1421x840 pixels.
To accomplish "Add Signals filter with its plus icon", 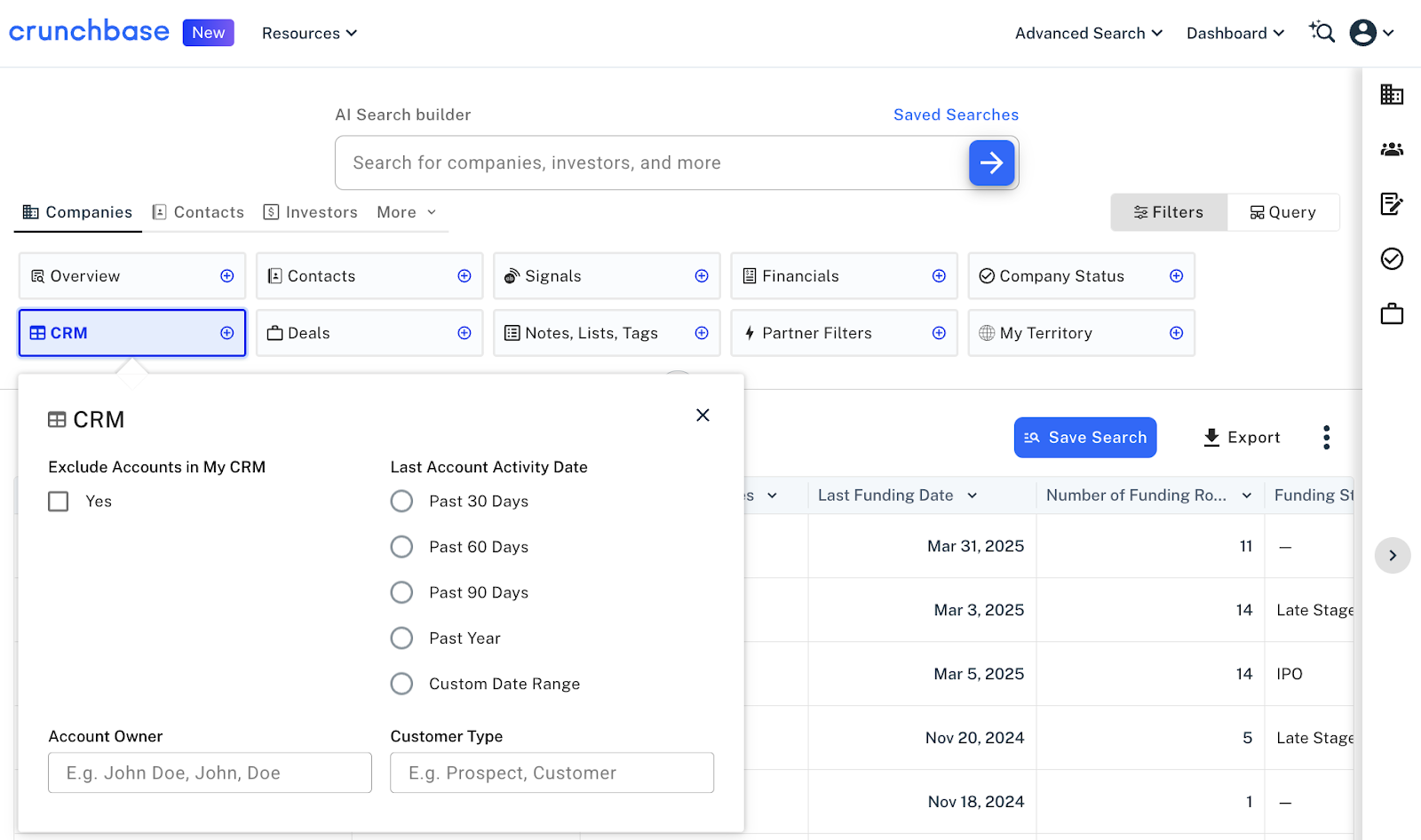I will [x=702, y=276].
